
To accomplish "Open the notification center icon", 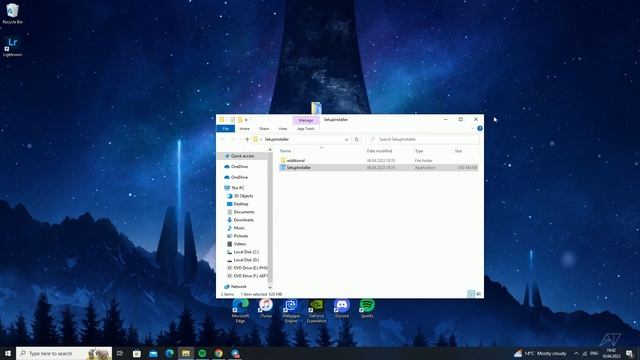I will point(629,353).
